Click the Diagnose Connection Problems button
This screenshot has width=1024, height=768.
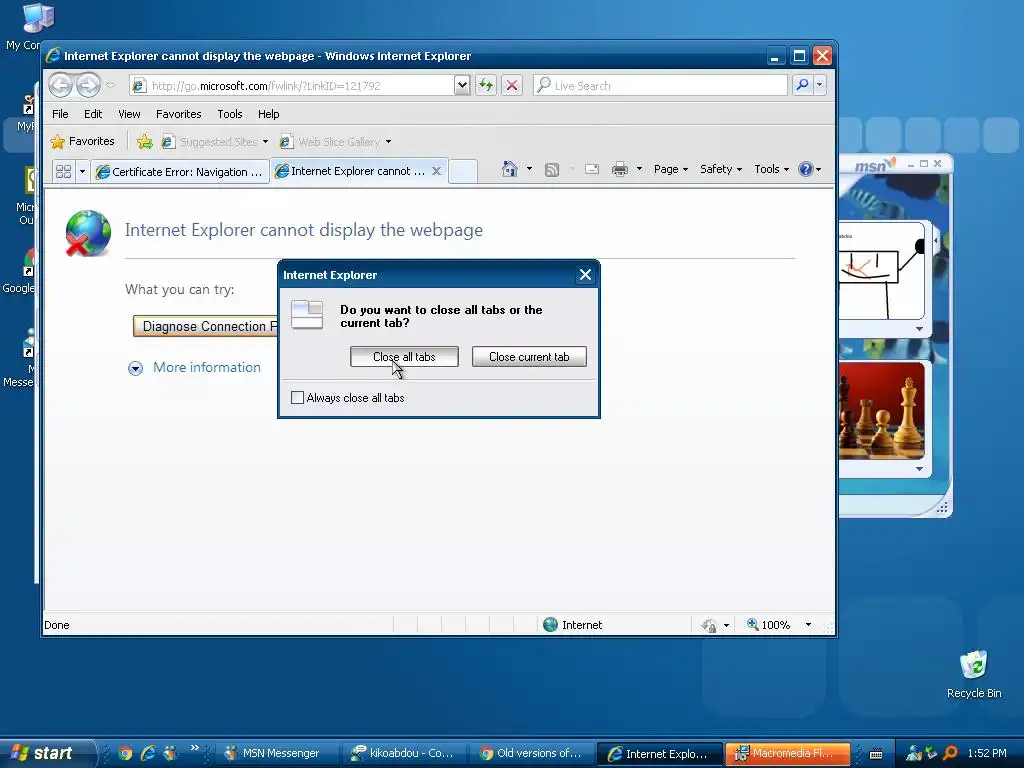point(206,326)
